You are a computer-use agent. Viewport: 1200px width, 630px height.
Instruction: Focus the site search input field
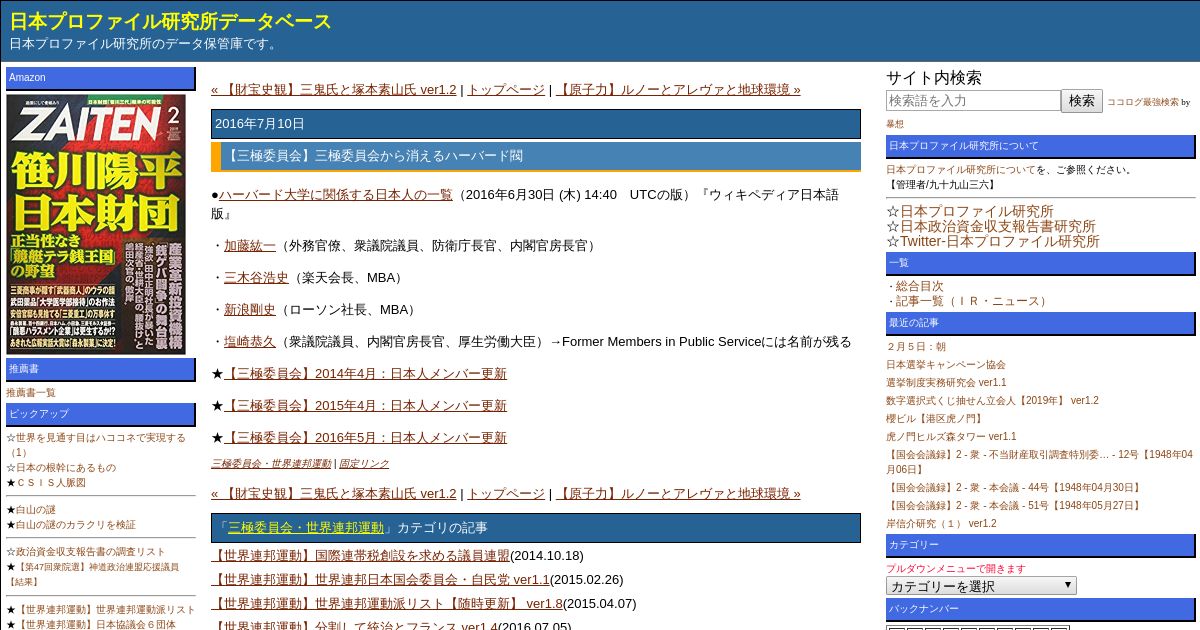pyautogui.click(x=973, y=101)
